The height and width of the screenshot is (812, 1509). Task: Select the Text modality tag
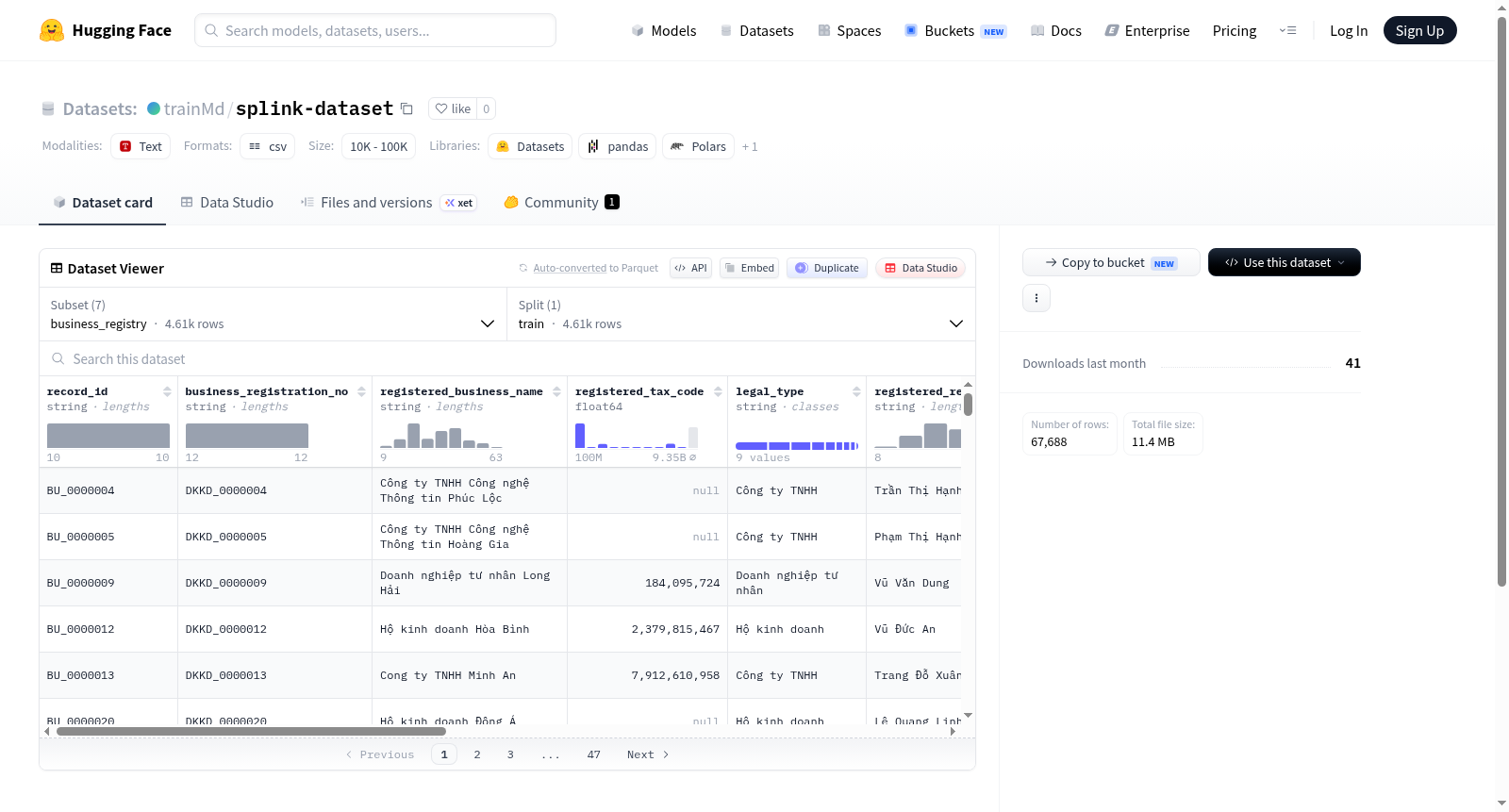[x=141, y=146]
